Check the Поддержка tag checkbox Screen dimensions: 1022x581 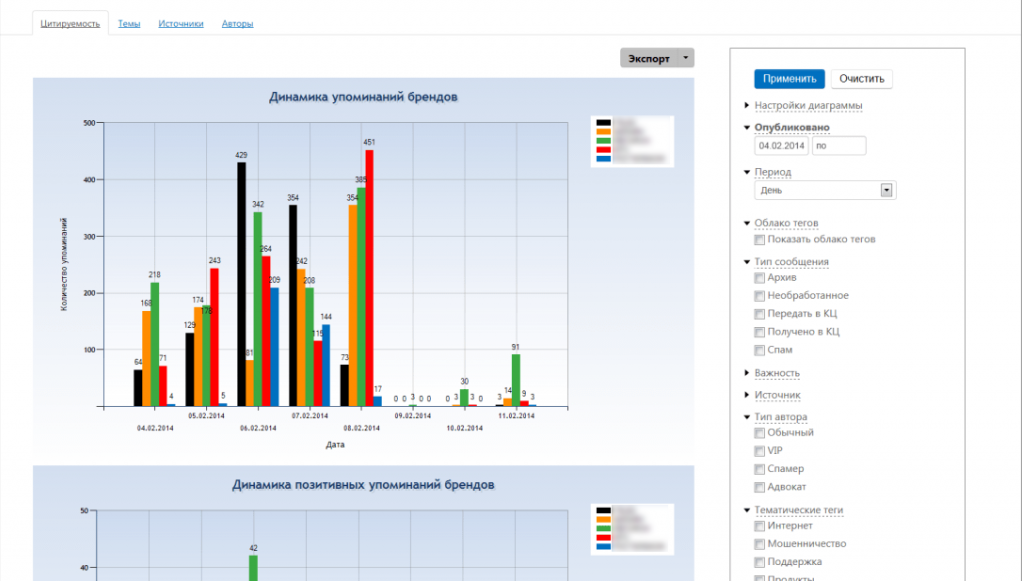759,563
